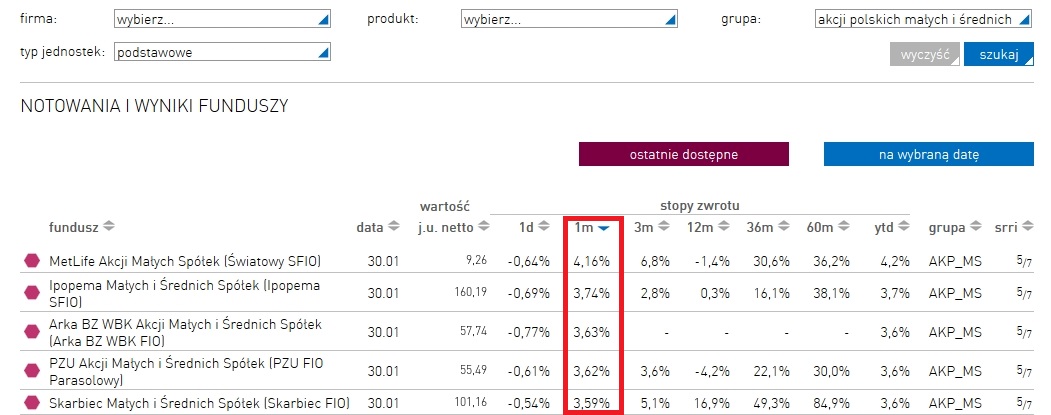The width and height of the screenshot is (1051, 415).
Task: Select the na wybraną datę tab
Action: tap(929, 154)
